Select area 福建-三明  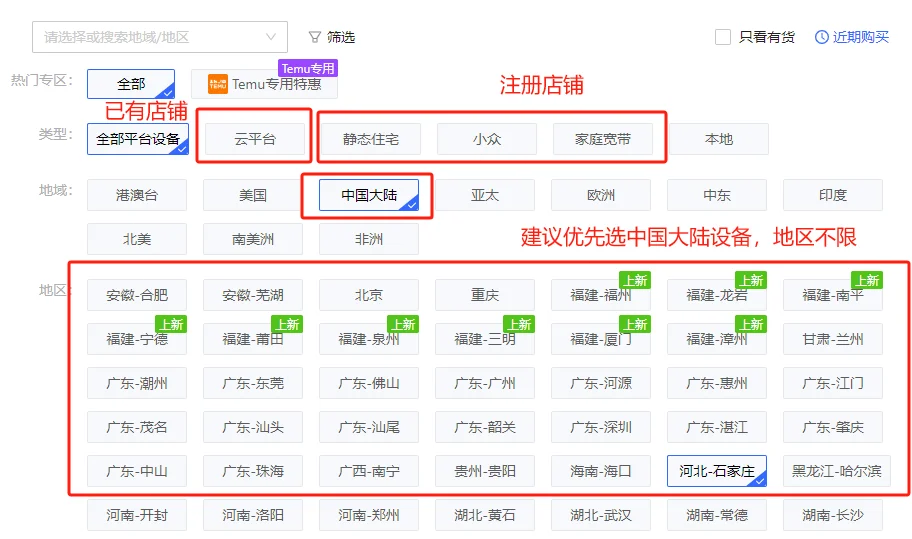484,339
